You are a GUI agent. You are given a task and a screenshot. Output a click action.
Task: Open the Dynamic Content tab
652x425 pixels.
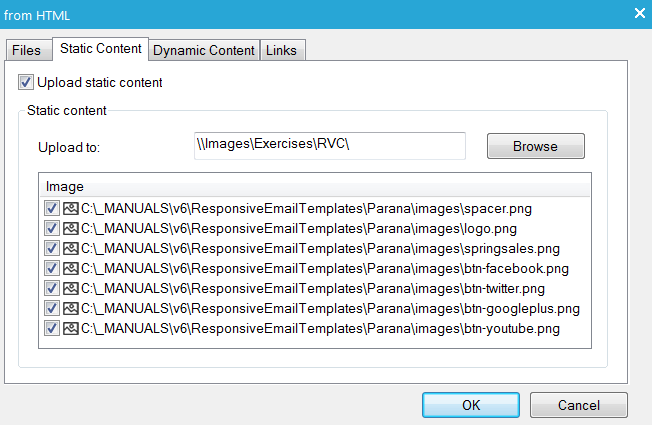tap(204, 51)
